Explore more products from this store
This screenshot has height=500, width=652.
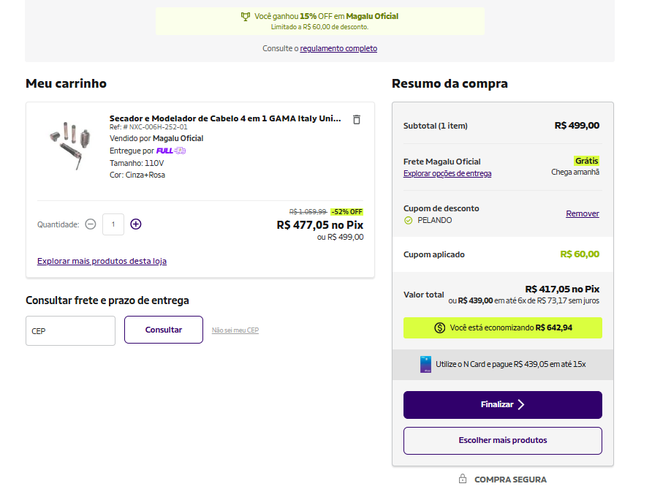(x=102, y=261)
